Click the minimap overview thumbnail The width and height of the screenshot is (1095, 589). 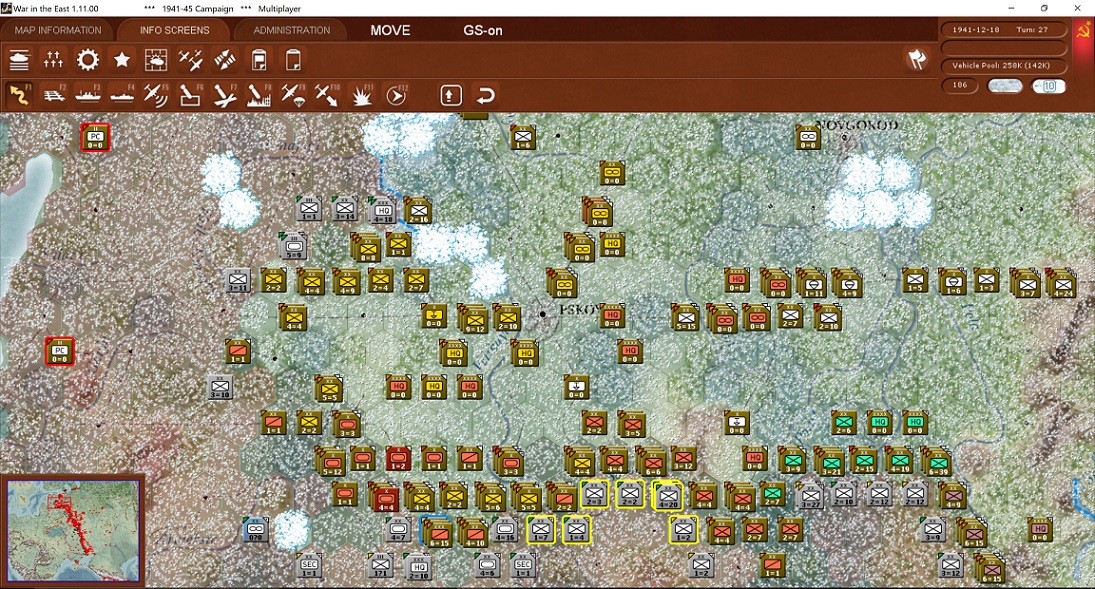(73, 531)
